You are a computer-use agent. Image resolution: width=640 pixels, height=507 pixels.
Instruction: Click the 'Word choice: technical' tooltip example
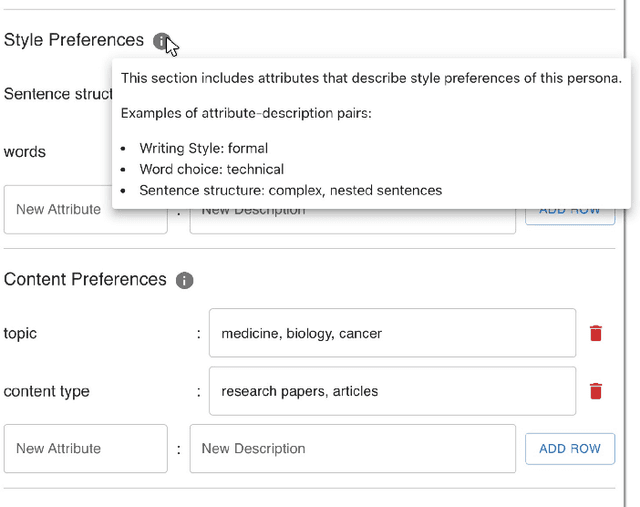[x=212, y=169]
